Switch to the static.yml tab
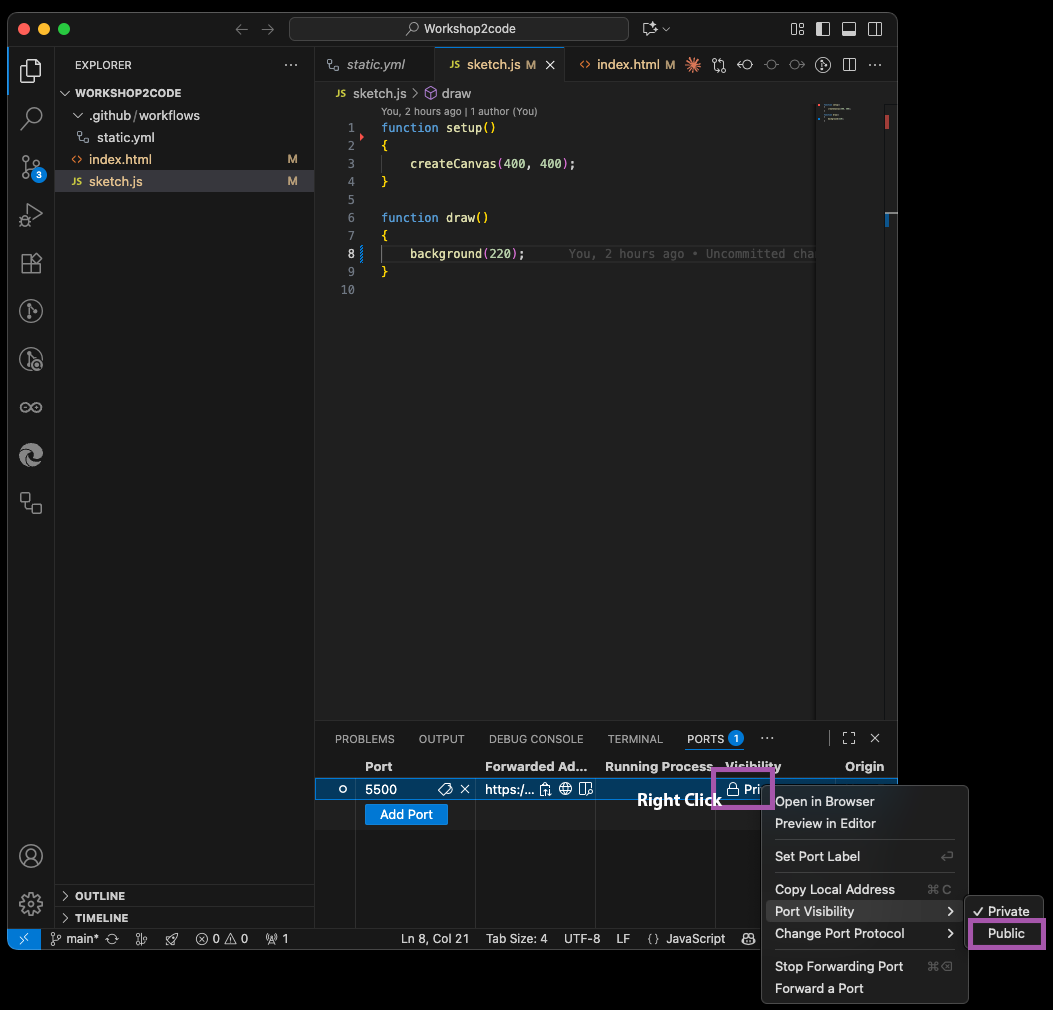The image size is (1053, 1010). 375,64
